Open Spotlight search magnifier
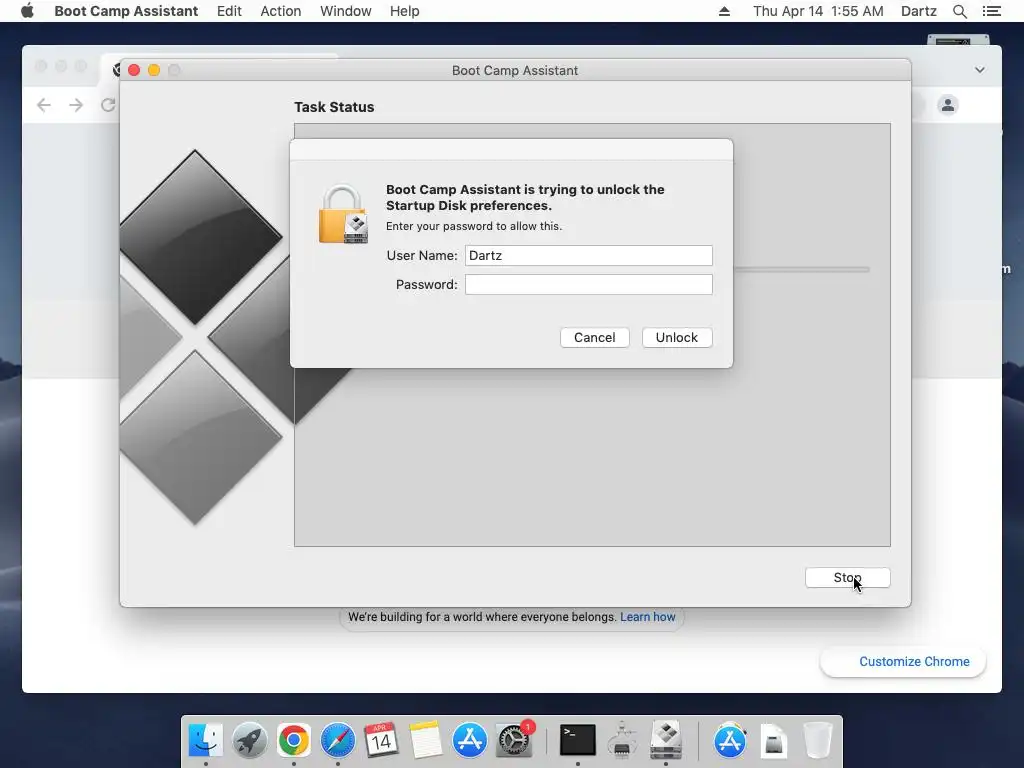This screenshot has height=768, width=1024. coord(959,11)
